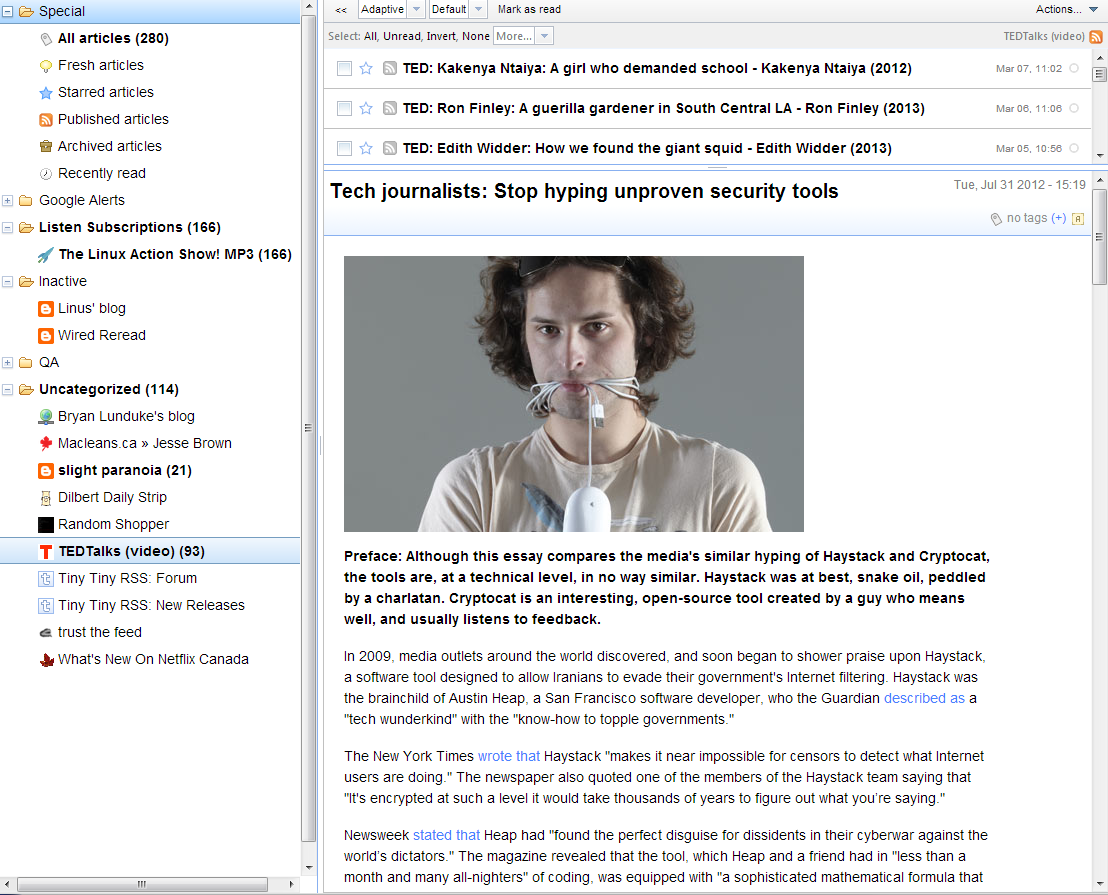
Task: Star the Ron Finley guerilla gardener article
Action: pyautogui.click(x=367, y=108)
